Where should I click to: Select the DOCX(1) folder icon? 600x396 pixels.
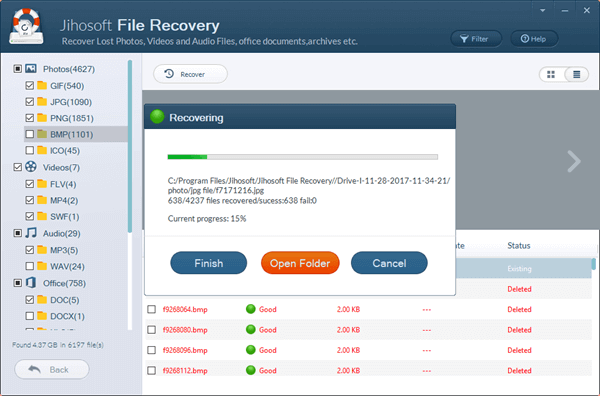click(42, 315)
